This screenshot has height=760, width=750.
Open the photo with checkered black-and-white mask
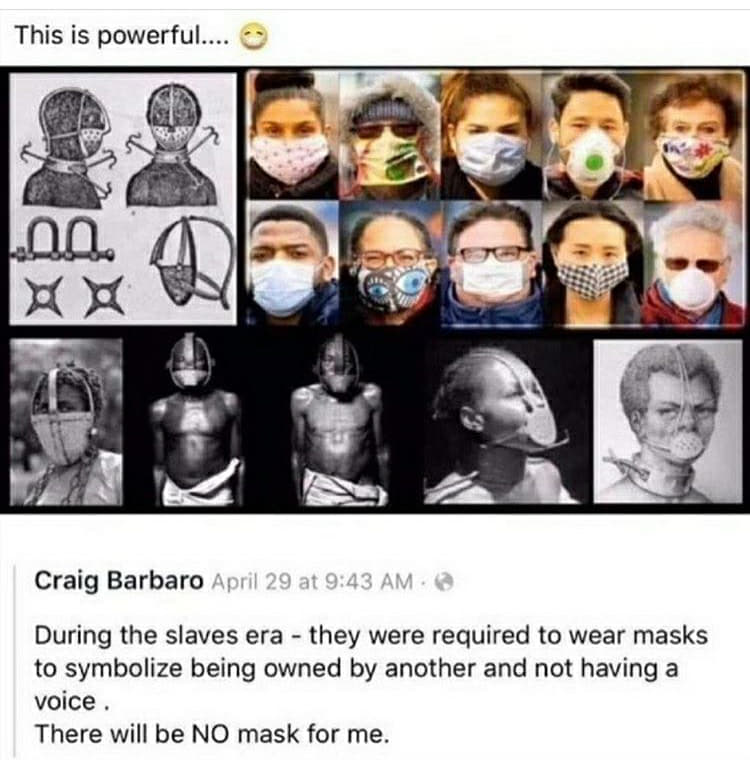[x=592, y=263]
